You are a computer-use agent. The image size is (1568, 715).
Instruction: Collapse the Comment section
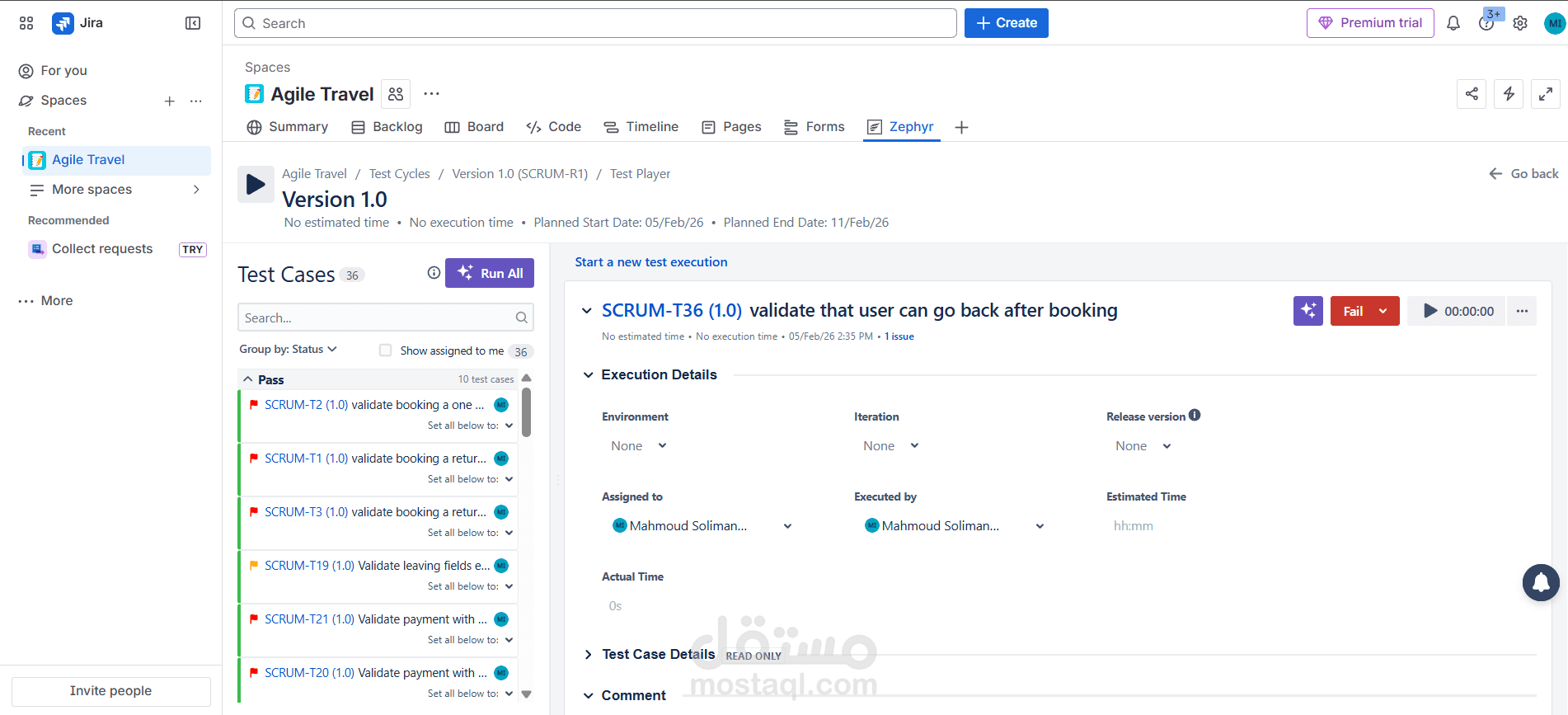click(589, 696)
